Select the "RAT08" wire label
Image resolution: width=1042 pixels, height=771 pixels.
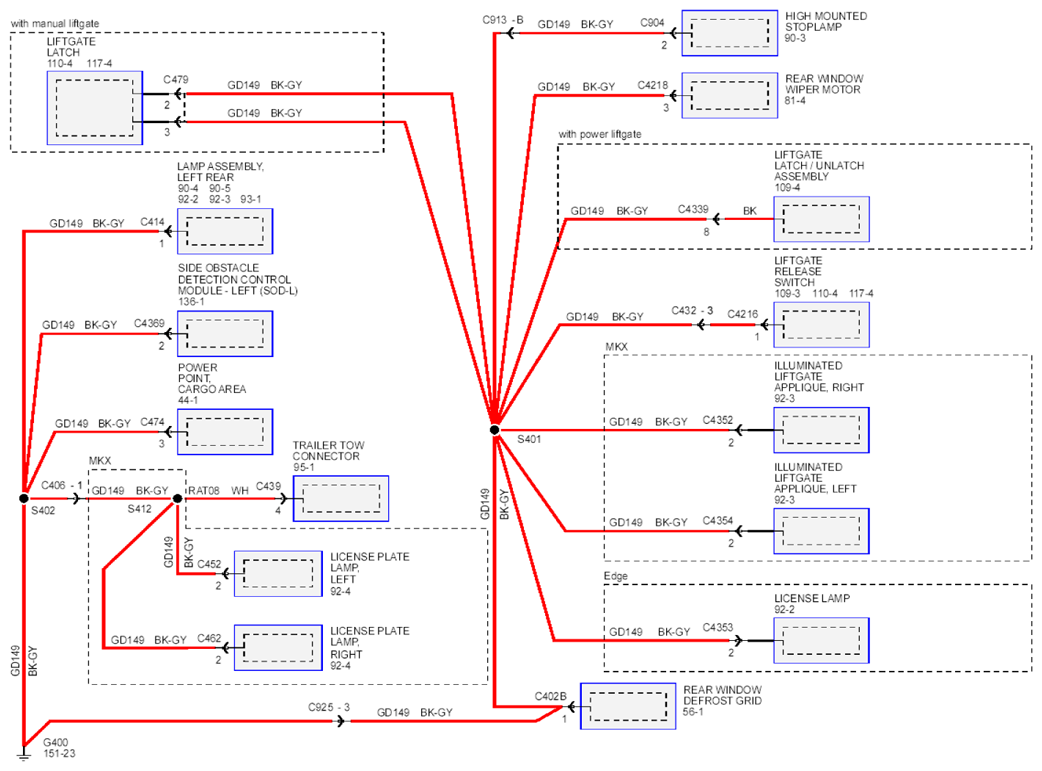pyautogui.click(x=203, y=491)
